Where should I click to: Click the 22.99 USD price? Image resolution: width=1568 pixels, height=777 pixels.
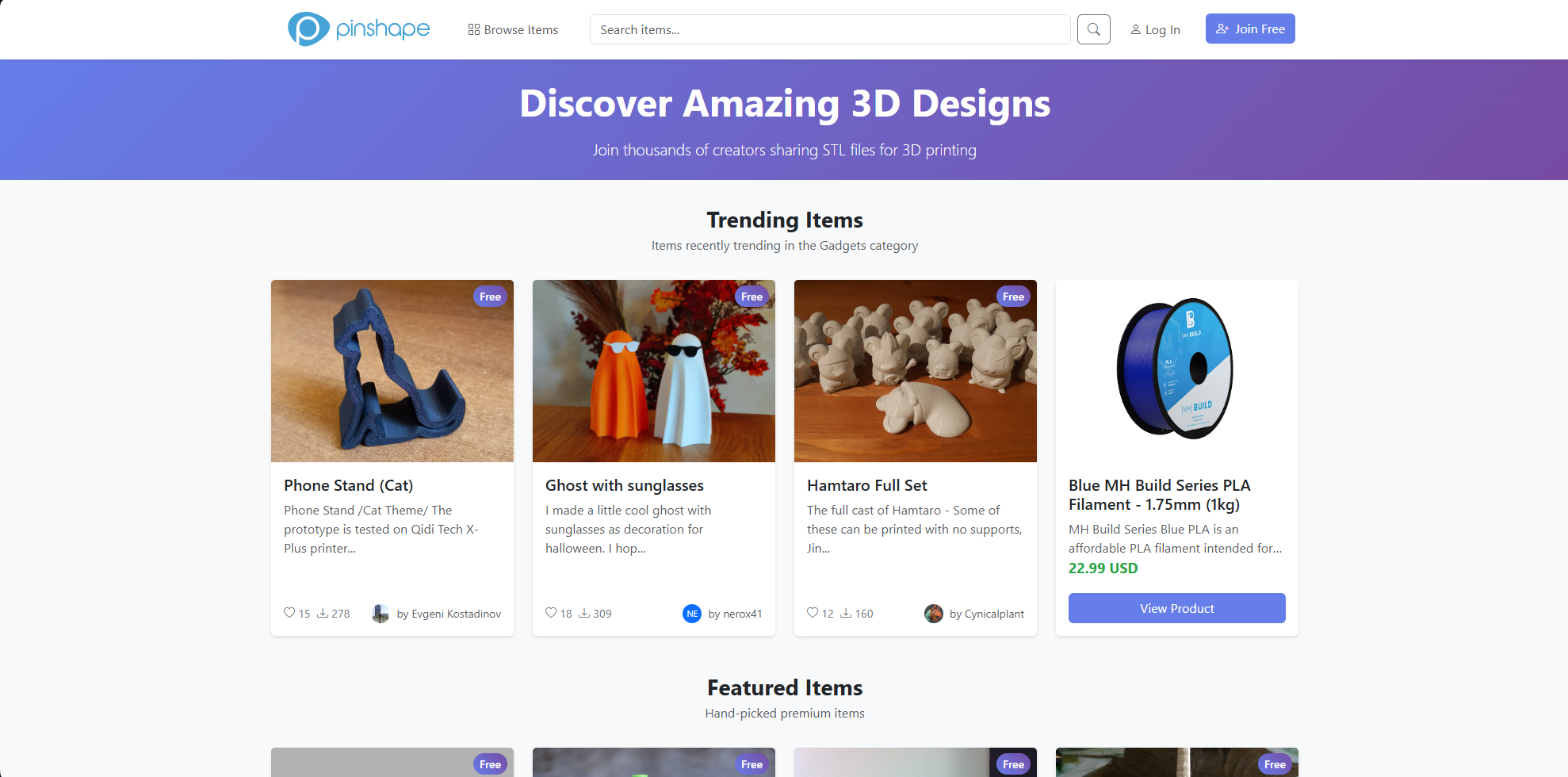pyautogui.click(x=1103, y=568)
